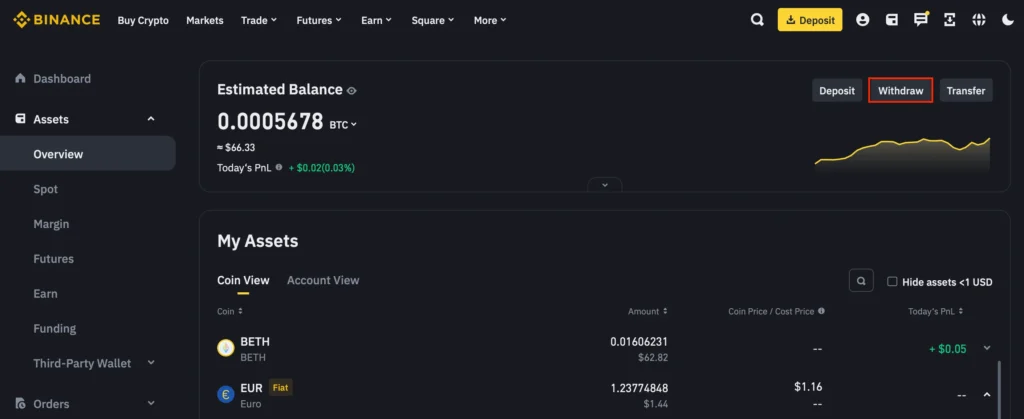The width and height of the screenshot is (1024, 419).
Task: Click the $1.16 coin price
Action: (x=808, y=386)
